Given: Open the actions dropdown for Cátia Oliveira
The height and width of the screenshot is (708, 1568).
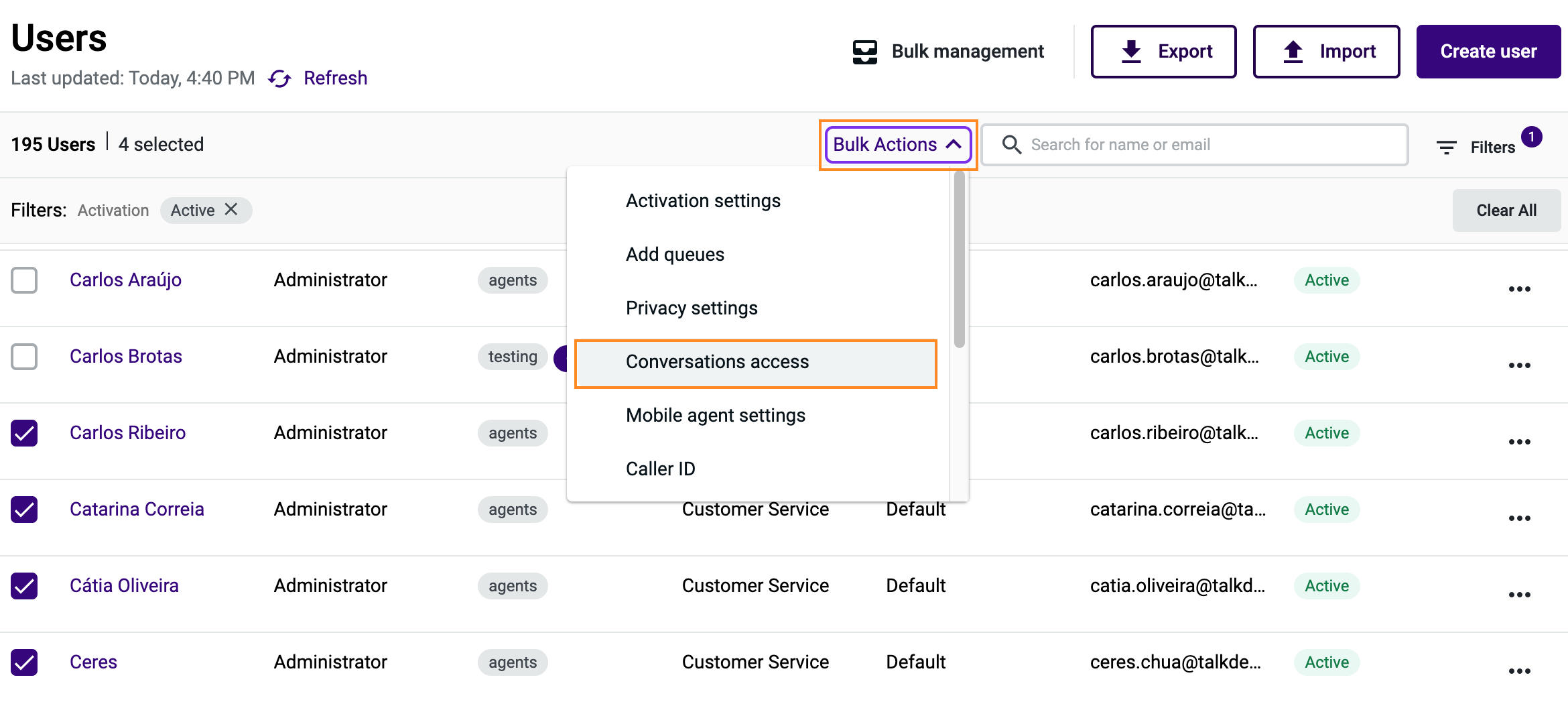Looking at the screenshot, I should pyautogui.click(x=1519, y=593).
